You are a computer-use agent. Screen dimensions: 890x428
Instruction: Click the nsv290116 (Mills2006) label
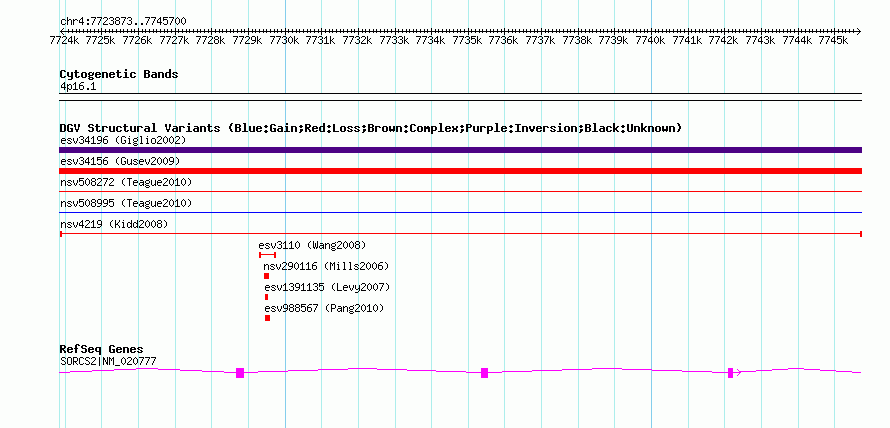[x=326, y=266]
